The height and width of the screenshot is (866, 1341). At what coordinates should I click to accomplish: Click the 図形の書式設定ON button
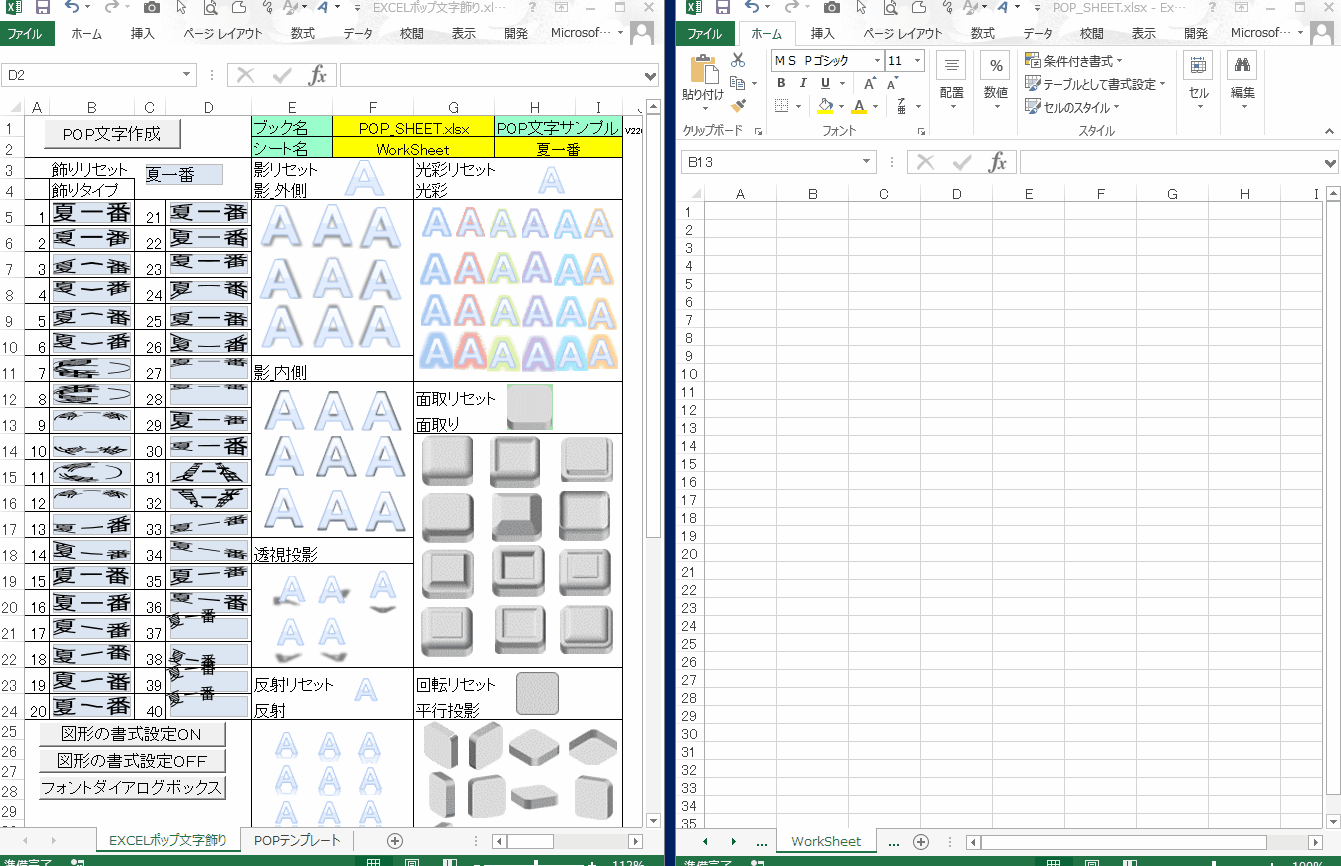[131, 734]
